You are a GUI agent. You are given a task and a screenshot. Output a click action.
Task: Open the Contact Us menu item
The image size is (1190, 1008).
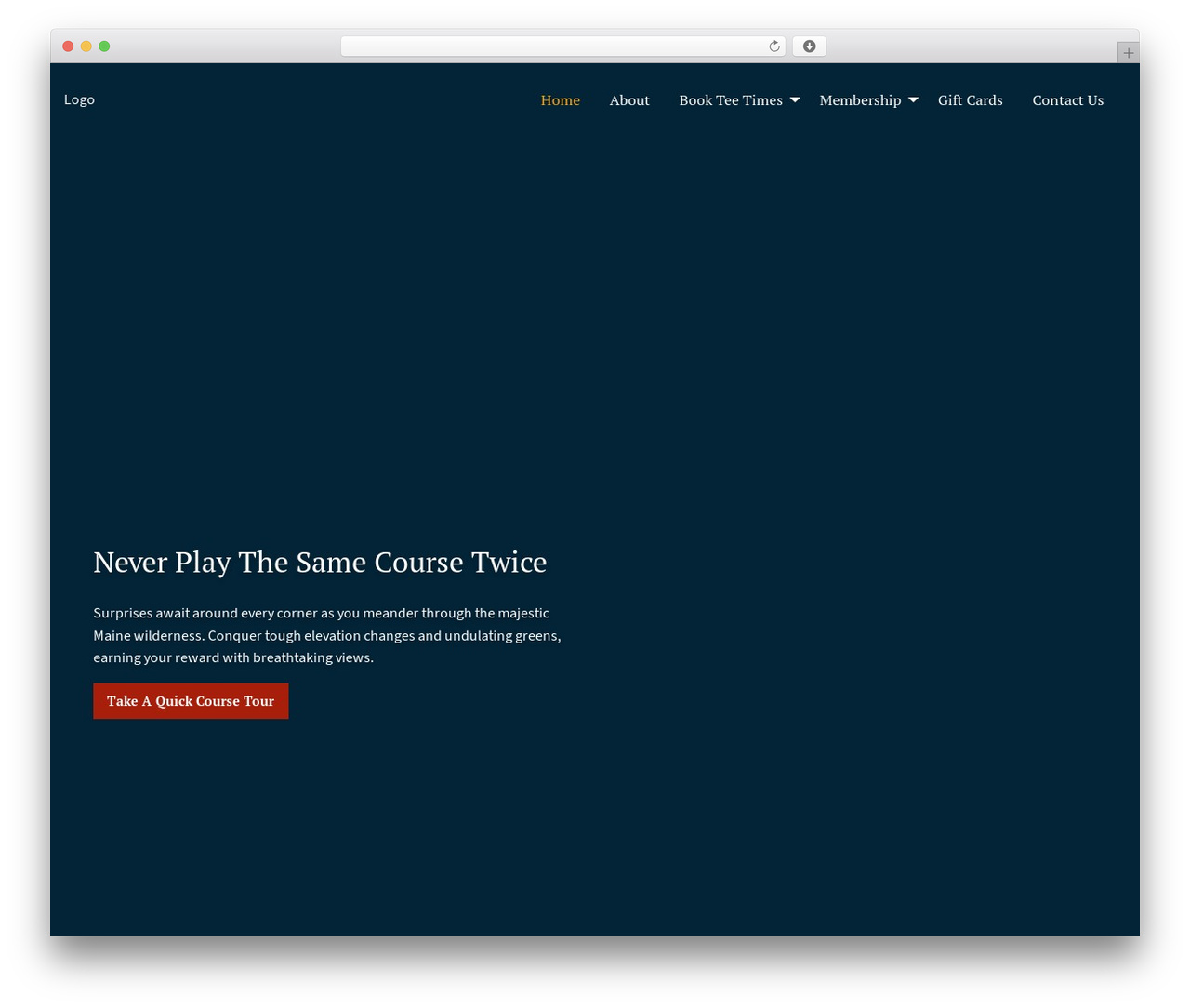(x=1068, y=100)
